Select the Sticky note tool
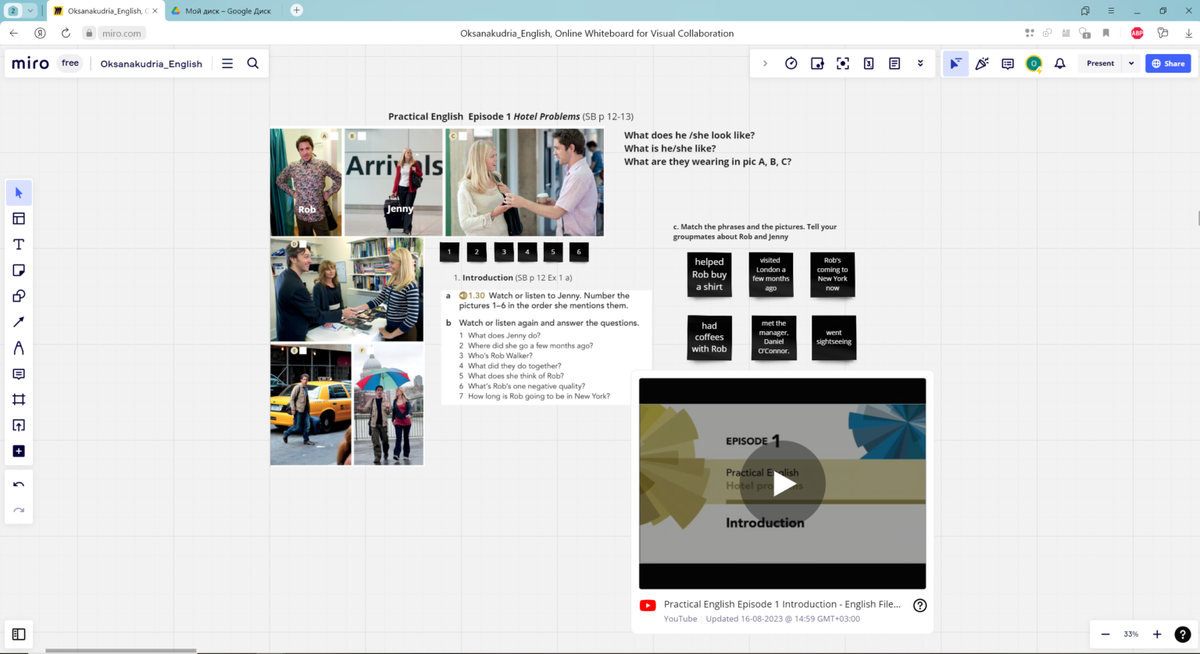The width and height of the screenshot is (1200, 654). point(19,270)
